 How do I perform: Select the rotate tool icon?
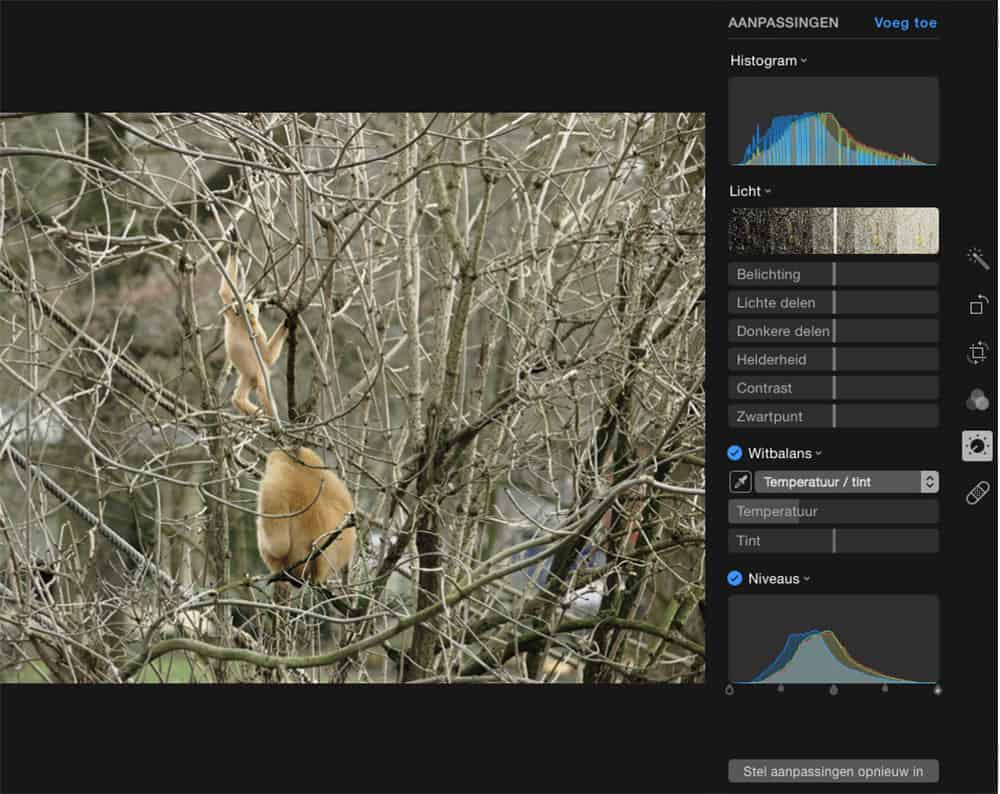[977, 305]
